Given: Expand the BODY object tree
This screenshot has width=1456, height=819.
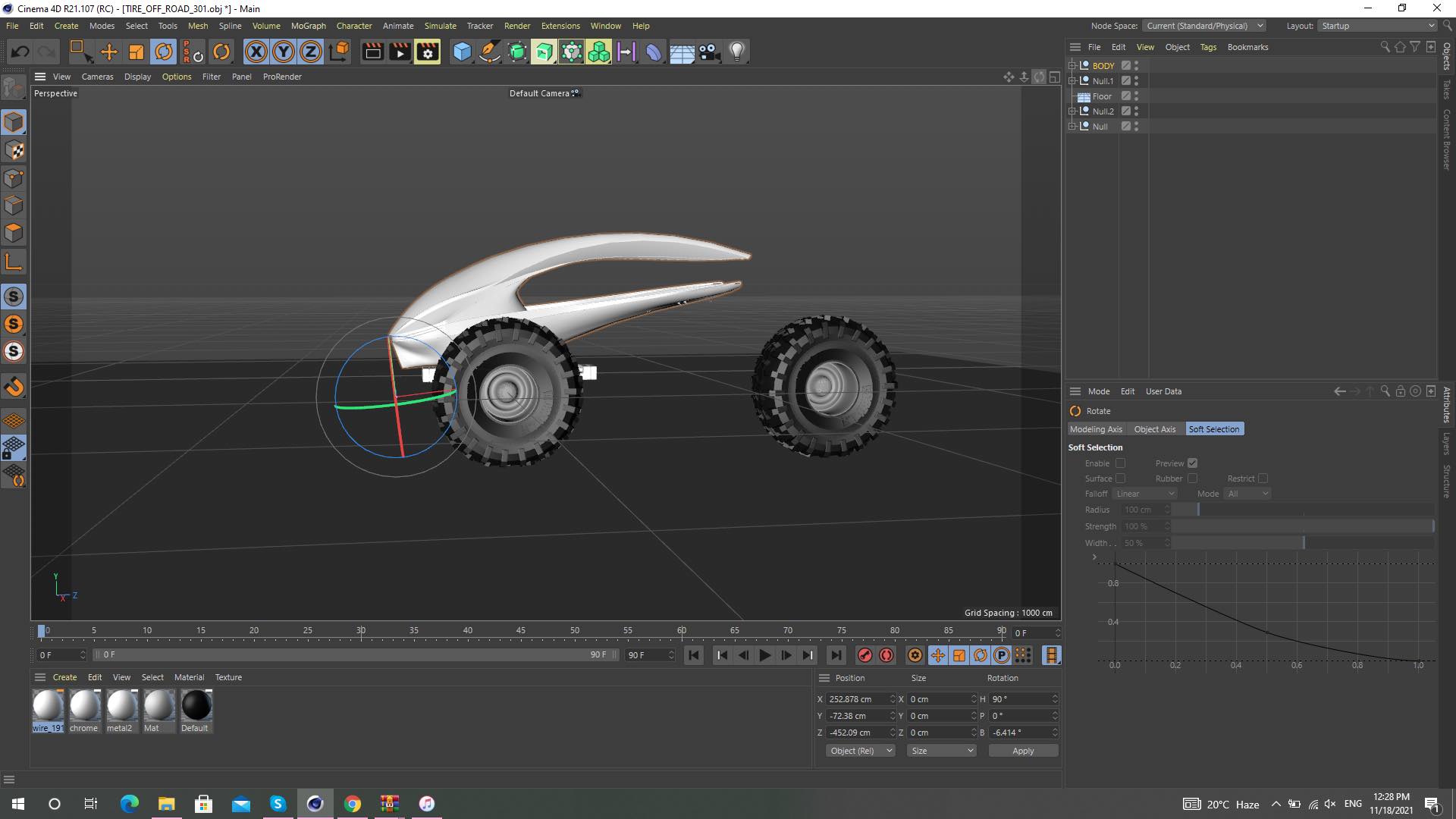Looking at the screenshot, I should 1072,66.
